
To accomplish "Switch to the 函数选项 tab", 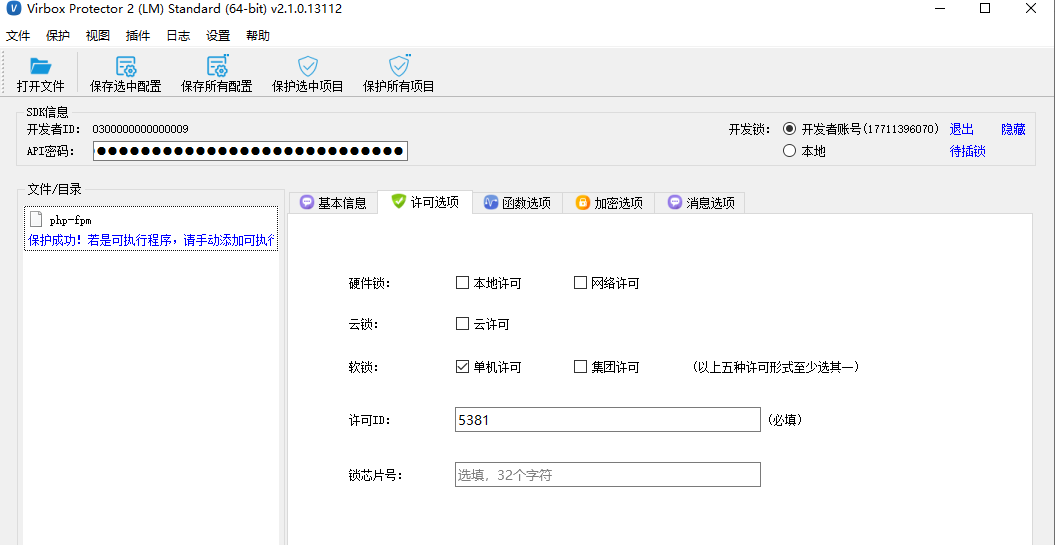I will click(x=517, y=203).
